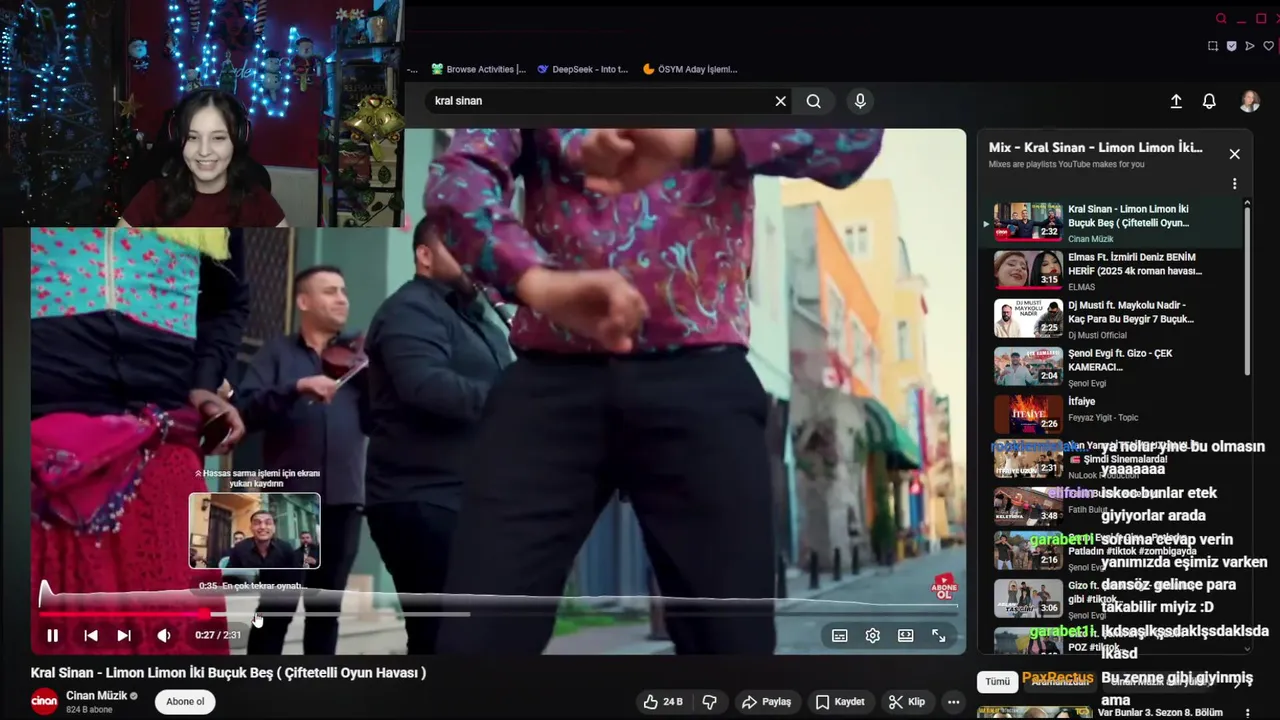
Task: Skip to the next video
Action: click(124, 635)
